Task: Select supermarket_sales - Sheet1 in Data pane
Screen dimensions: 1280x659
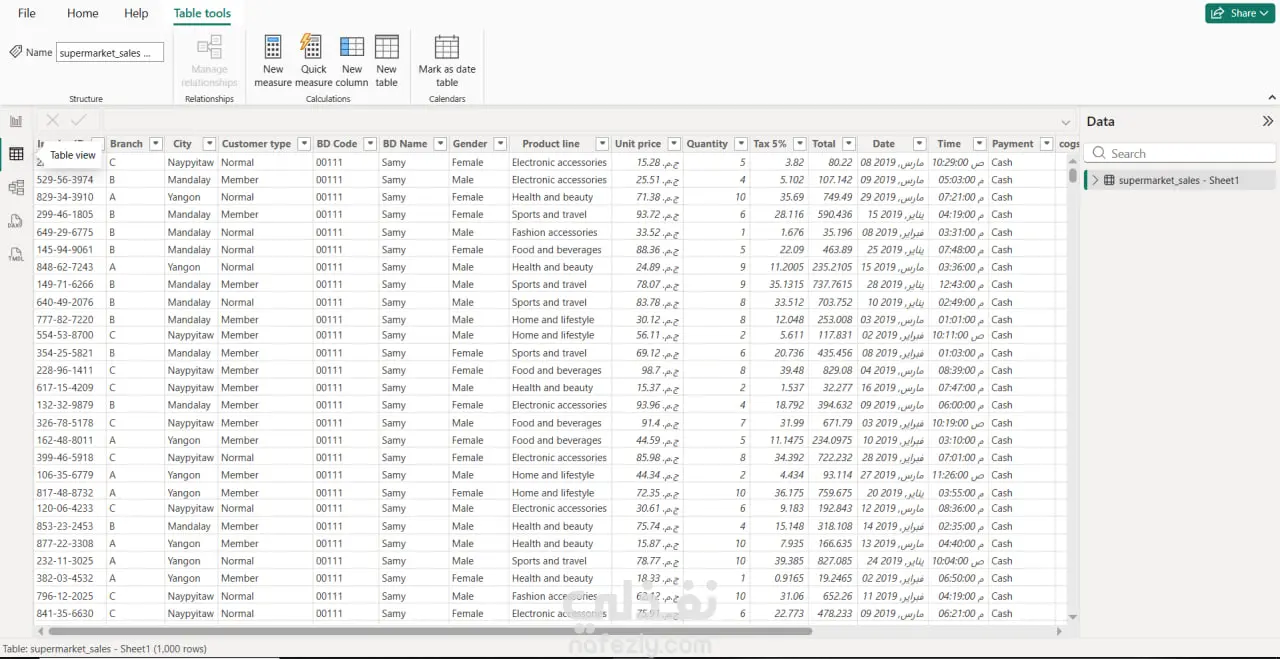Action: point(1180,180)
